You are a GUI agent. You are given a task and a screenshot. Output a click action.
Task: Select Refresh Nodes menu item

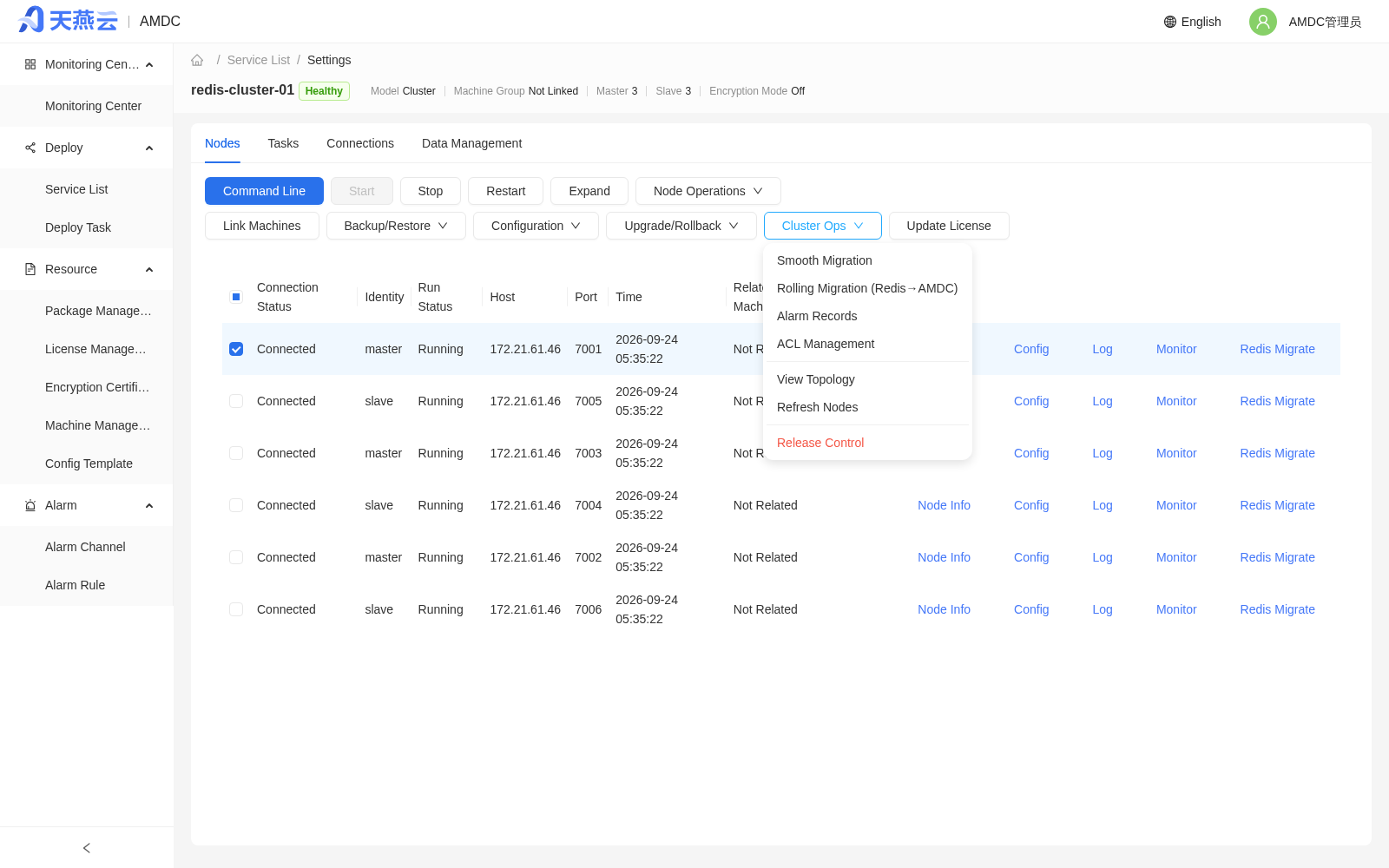867,407
